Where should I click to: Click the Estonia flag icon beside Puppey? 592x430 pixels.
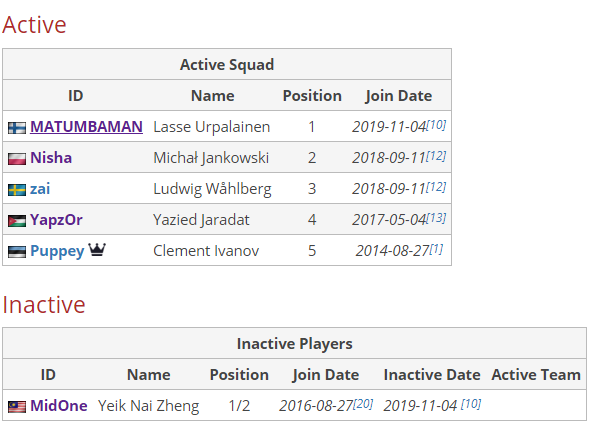pyautogui.click(x=17, y=252)
